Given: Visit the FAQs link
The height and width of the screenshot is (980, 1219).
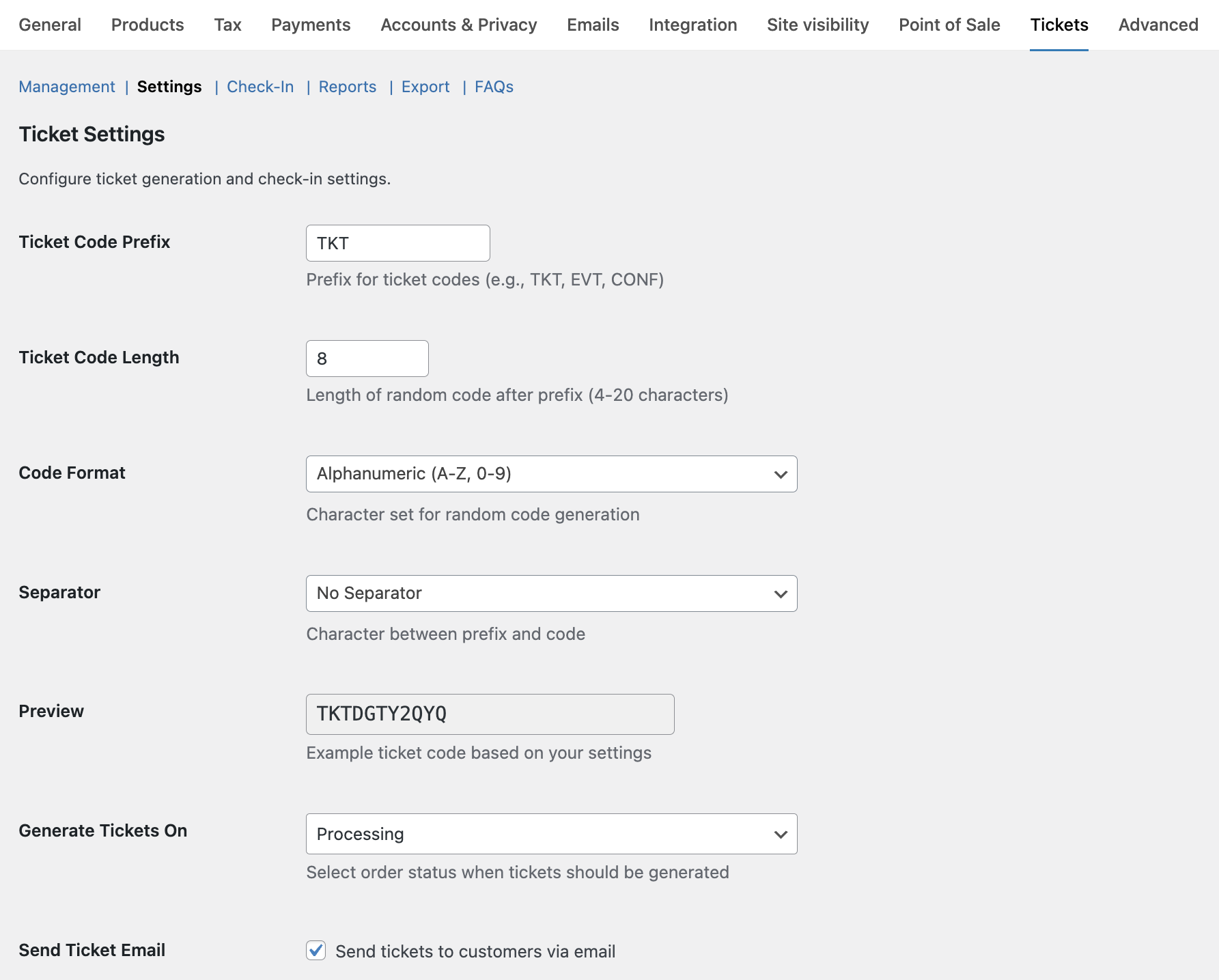Looking at the screenshot, I should coord(494,87).
